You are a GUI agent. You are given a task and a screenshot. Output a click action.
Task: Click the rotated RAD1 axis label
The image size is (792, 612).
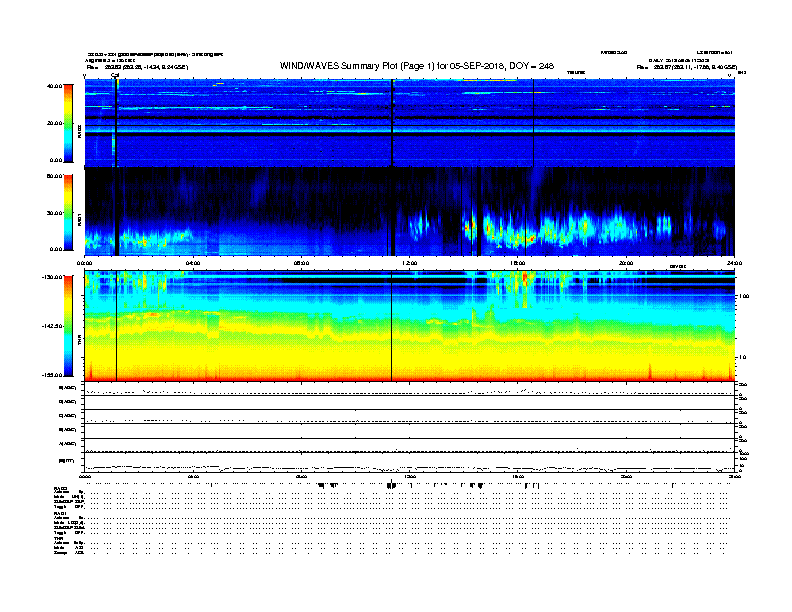click(x=79, y=220)
